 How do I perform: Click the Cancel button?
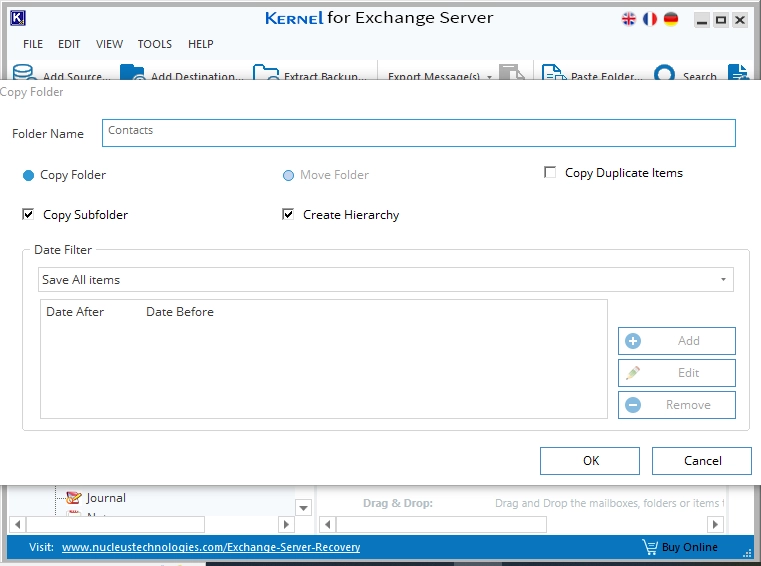(x=702, y=461)
